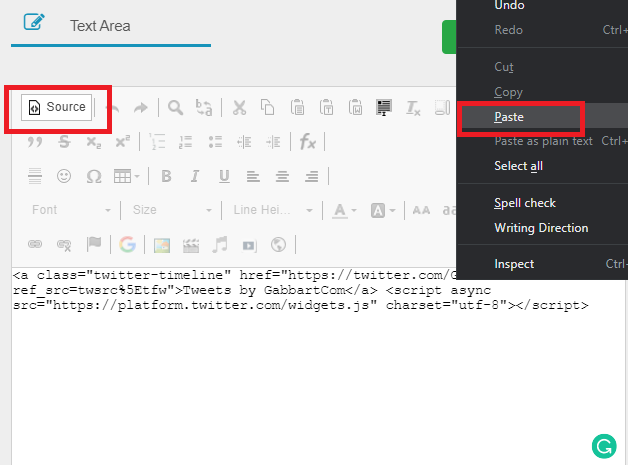Open the smiley emoticon picker
Screen dimensions: 628x465
64,176
